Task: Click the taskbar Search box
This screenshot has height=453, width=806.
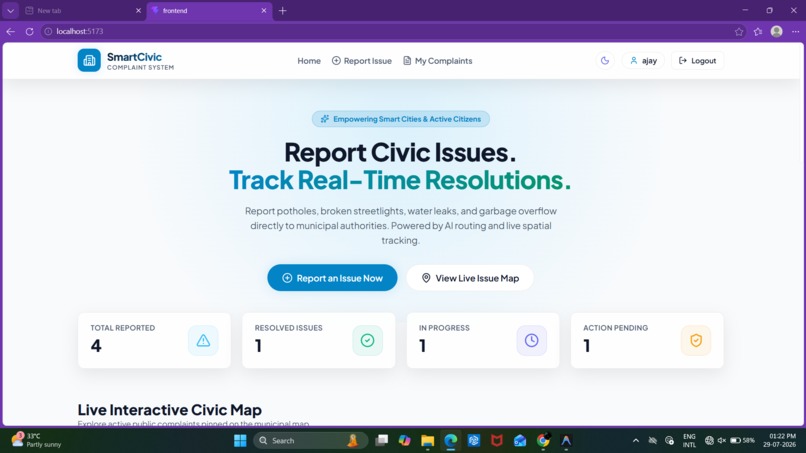Action: pyautogui.click(x=310, y=441)
